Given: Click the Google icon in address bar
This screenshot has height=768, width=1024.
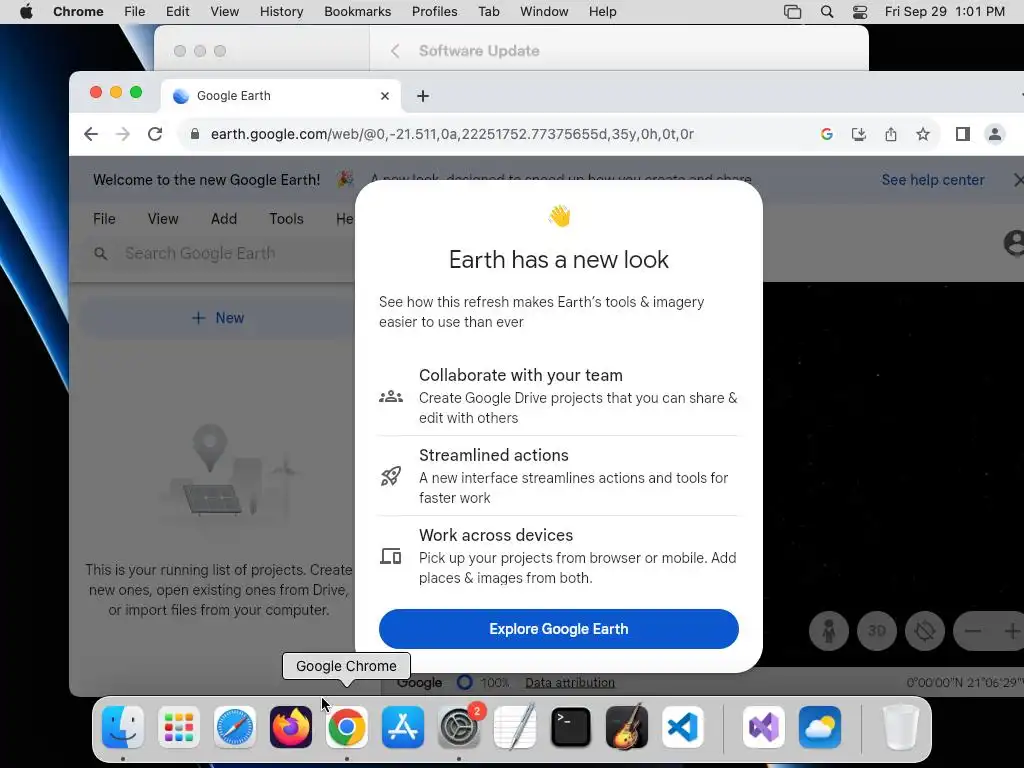Looking at the screenshot, I should tap(827, 134).
